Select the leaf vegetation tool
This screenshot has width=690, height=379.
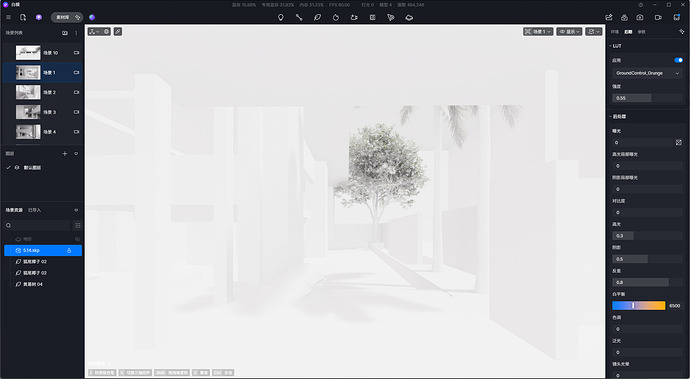[x=317, y=17]
